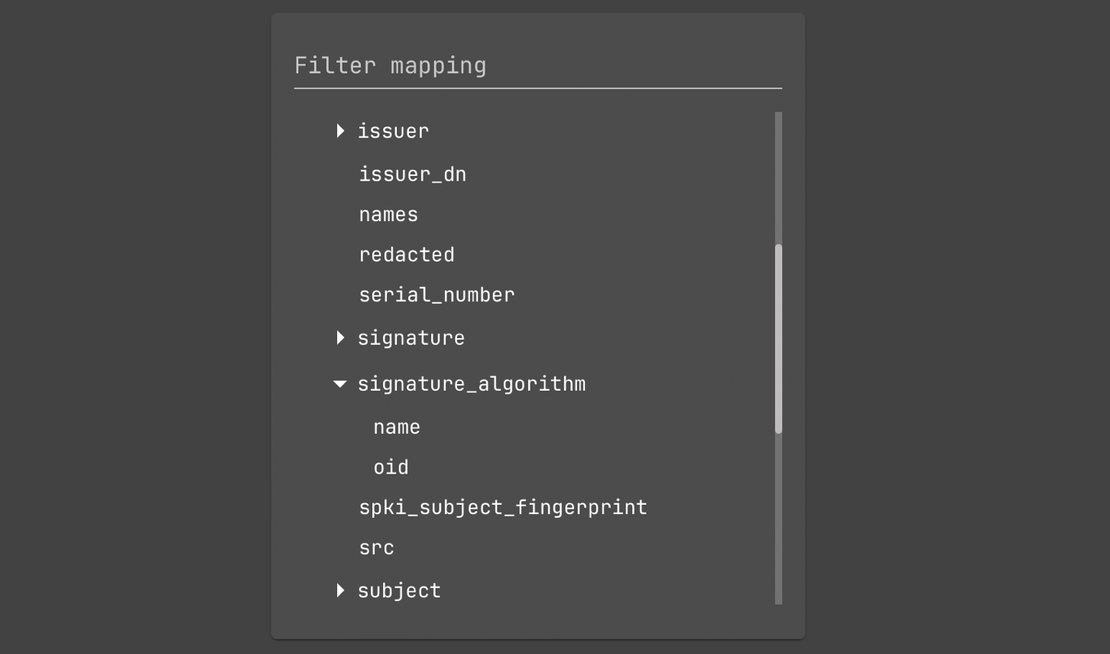
Task: Expand the subject tree node
Action: click(340, 591)
